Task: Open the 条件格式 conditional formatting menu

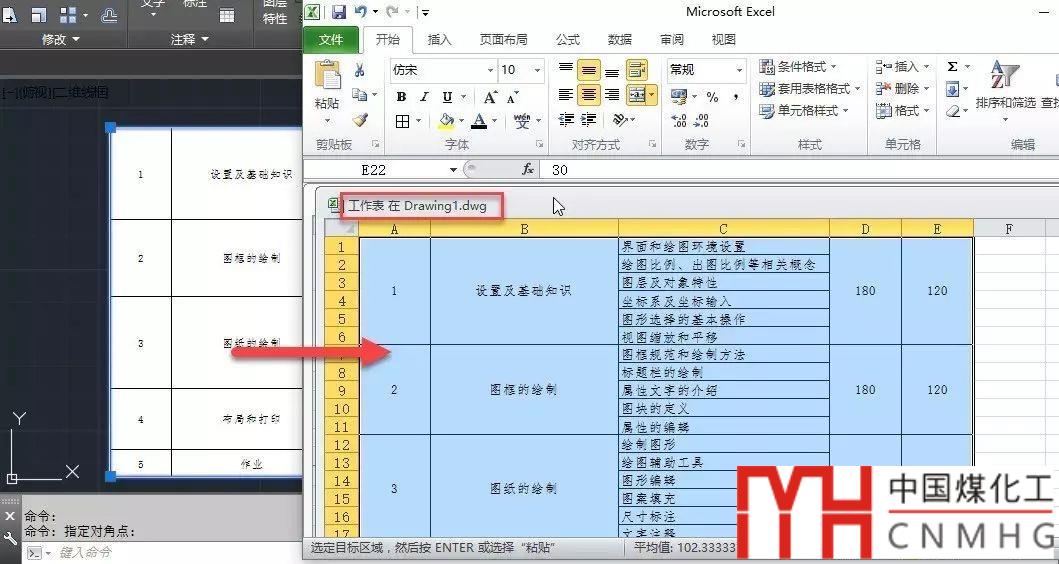Action: tap(798, 66)
